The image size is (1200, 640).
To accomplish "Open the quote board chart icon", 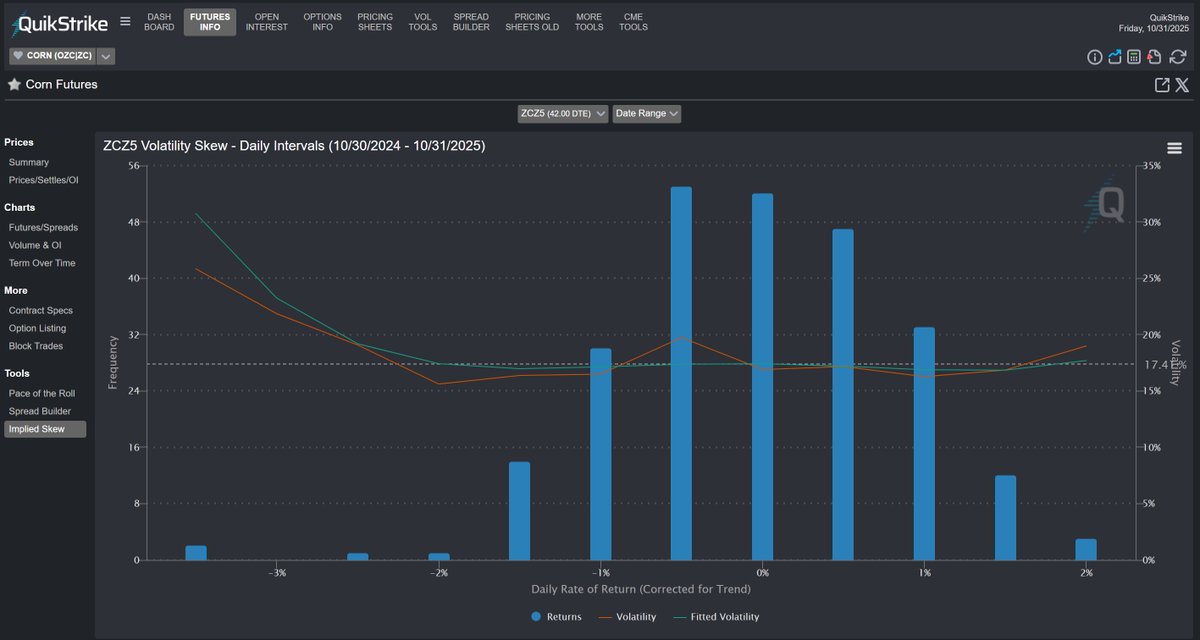I will point(1115,57).
